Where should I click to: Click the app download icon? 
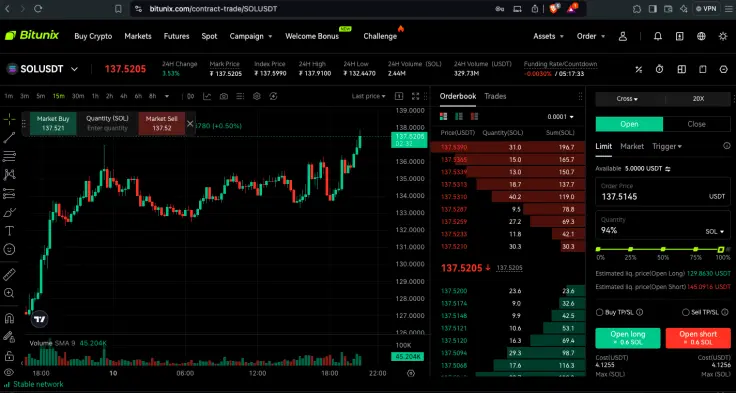click(680, 37)
